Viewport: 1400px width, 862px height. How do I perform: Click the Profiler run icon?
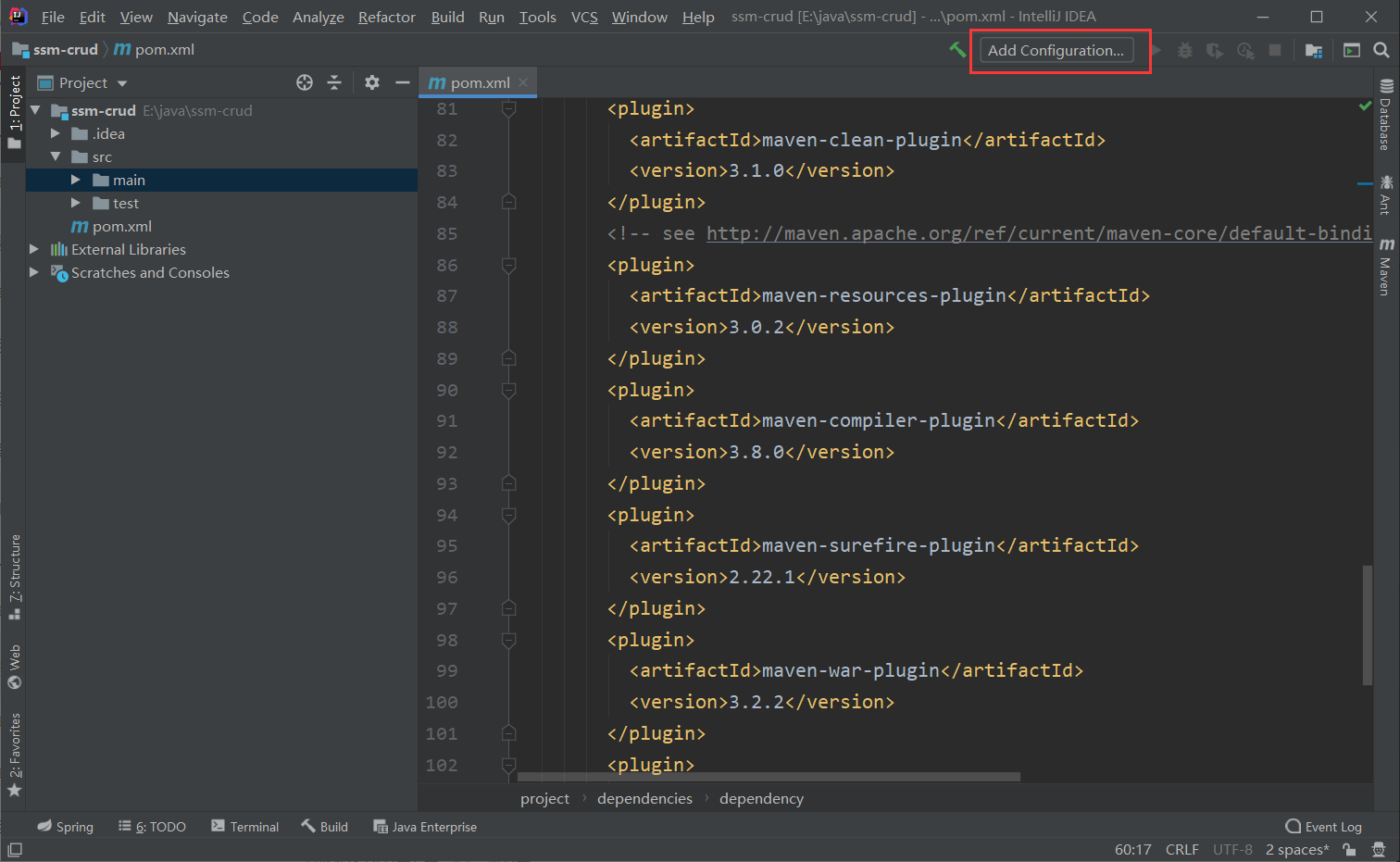(1245, 50)
